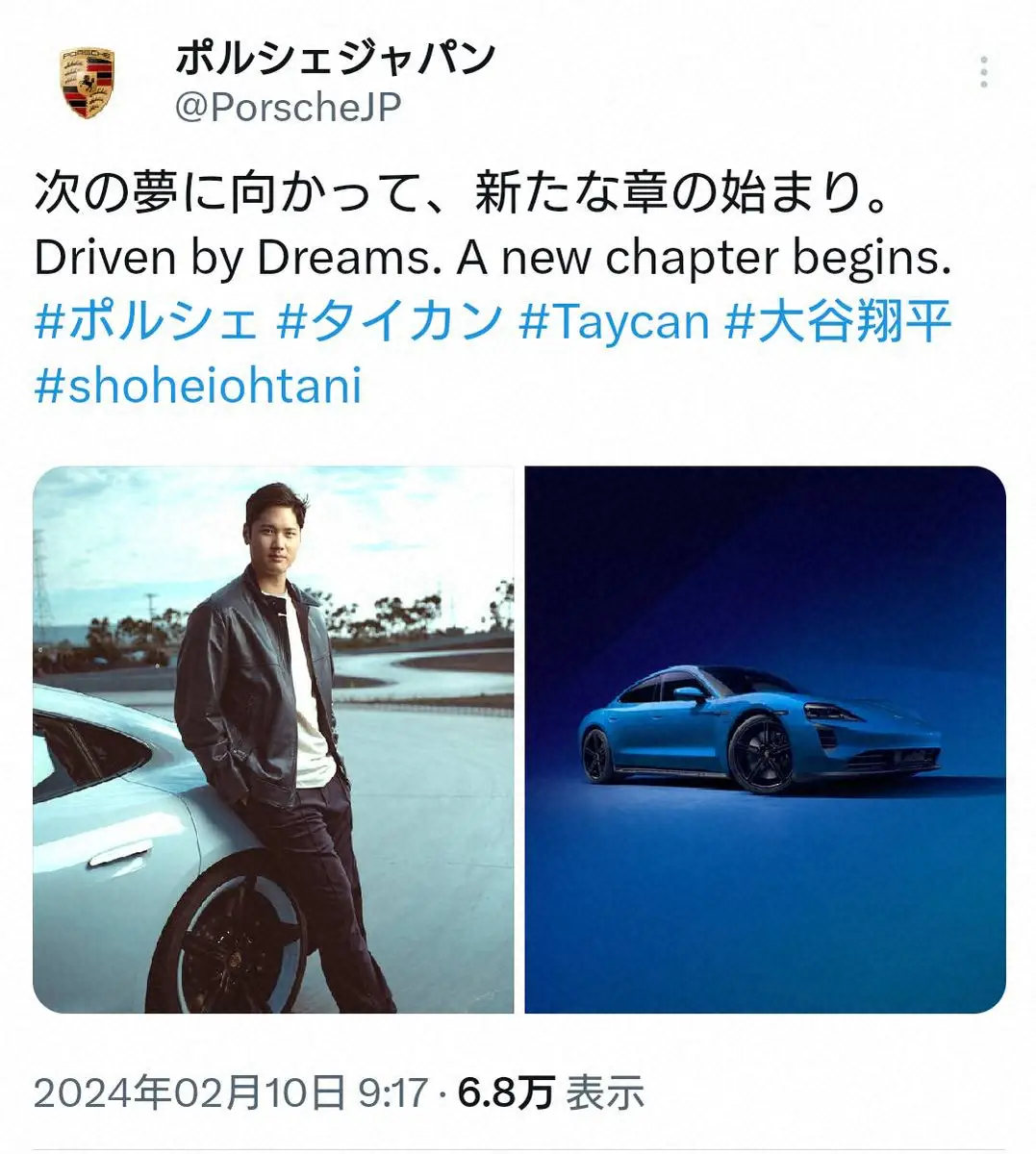
Task: Open the ポルシェジャパン account name
Action: click(x=335, y=58)
